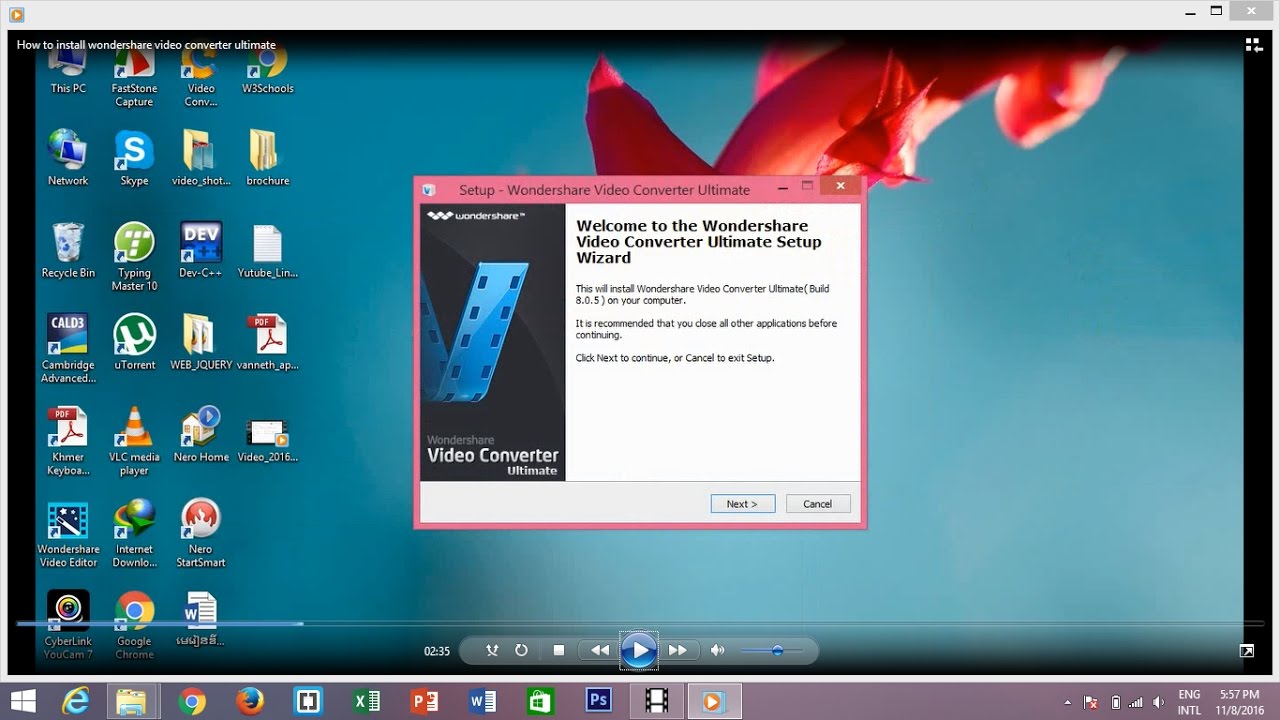This screenshot has height=720, width=1280.
Task: Open Chrome from the taskbar
Action: (192, 701)
